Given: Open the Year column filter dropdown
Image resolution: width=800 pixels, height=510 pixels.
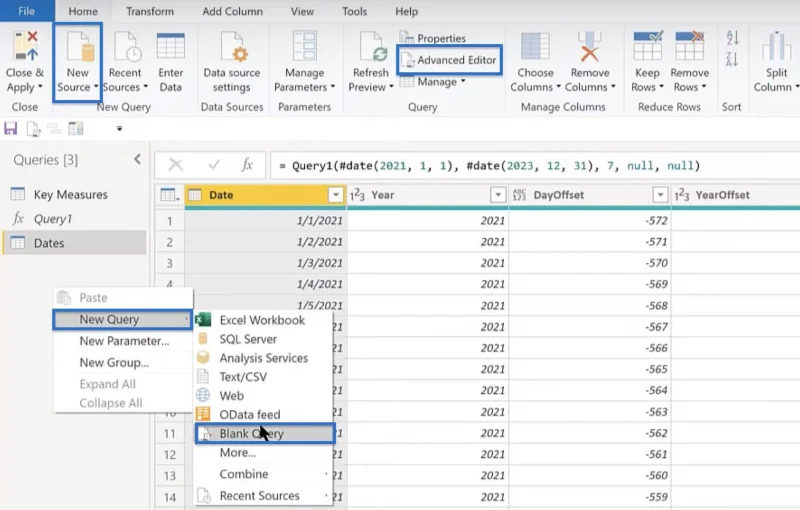Looking at the screenshot, I should tap(498, 195).
